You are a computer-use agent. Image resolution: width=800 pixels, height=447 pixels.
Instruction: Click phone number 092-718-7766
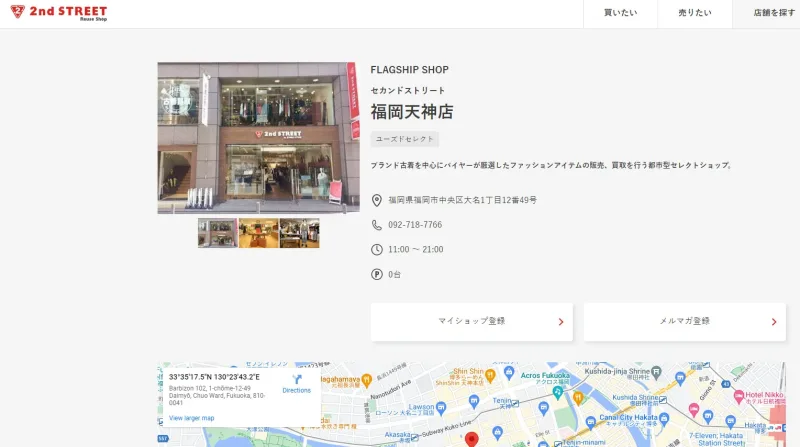point(415,225)
